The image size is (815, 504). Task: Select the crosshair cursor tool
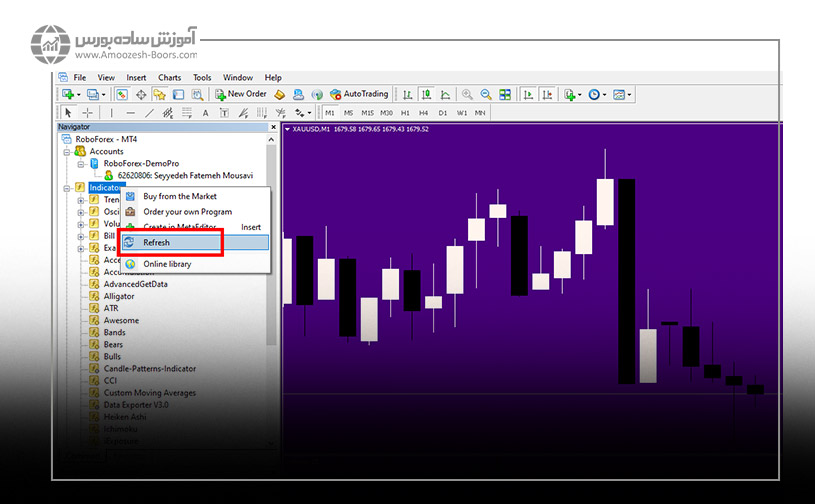click(x=87, y=113)
